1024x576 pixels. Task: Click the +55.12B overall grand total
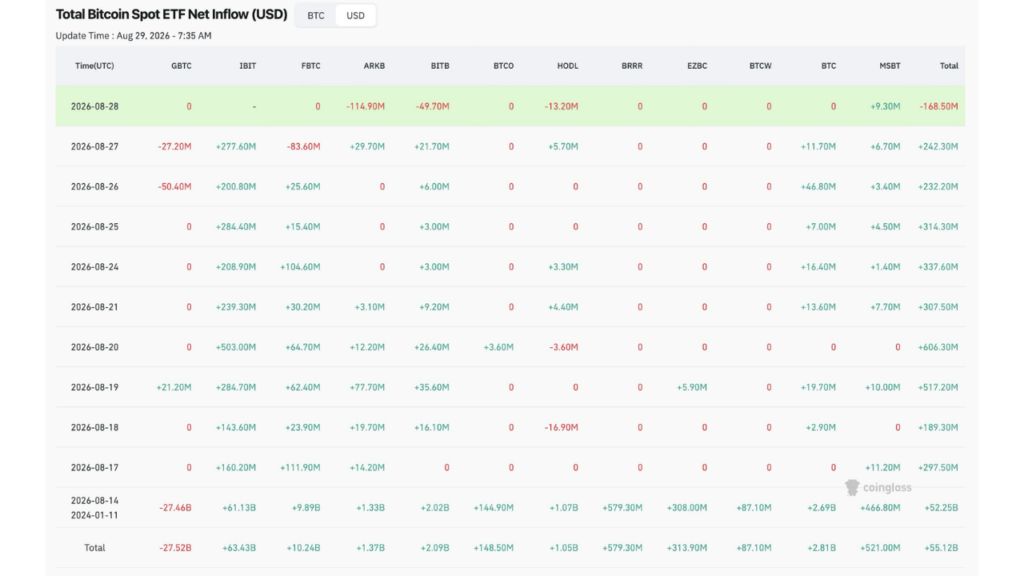(x=941, y=548)
